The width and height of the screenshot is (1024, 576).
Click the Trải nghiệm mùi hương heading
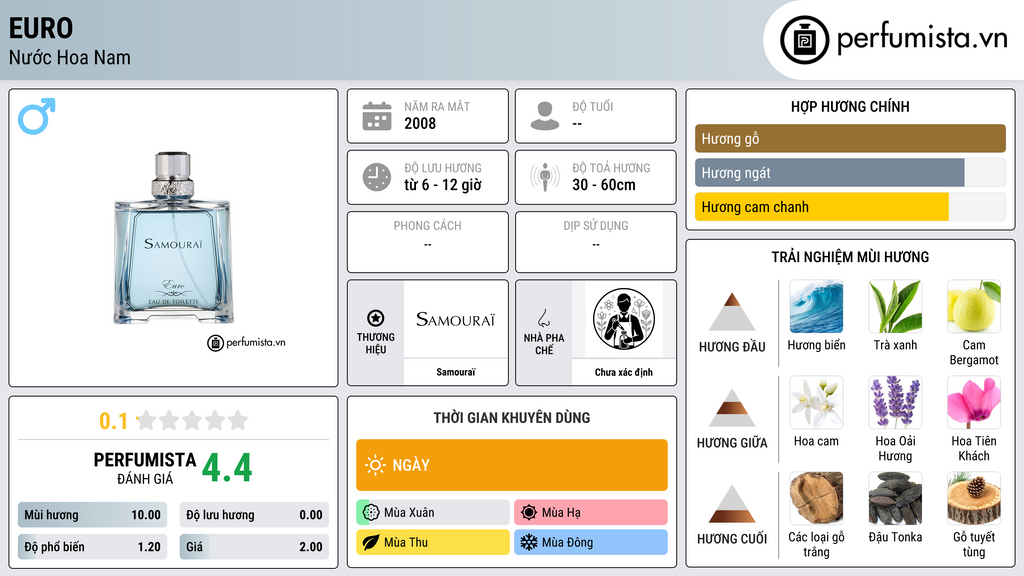(850, 257)
